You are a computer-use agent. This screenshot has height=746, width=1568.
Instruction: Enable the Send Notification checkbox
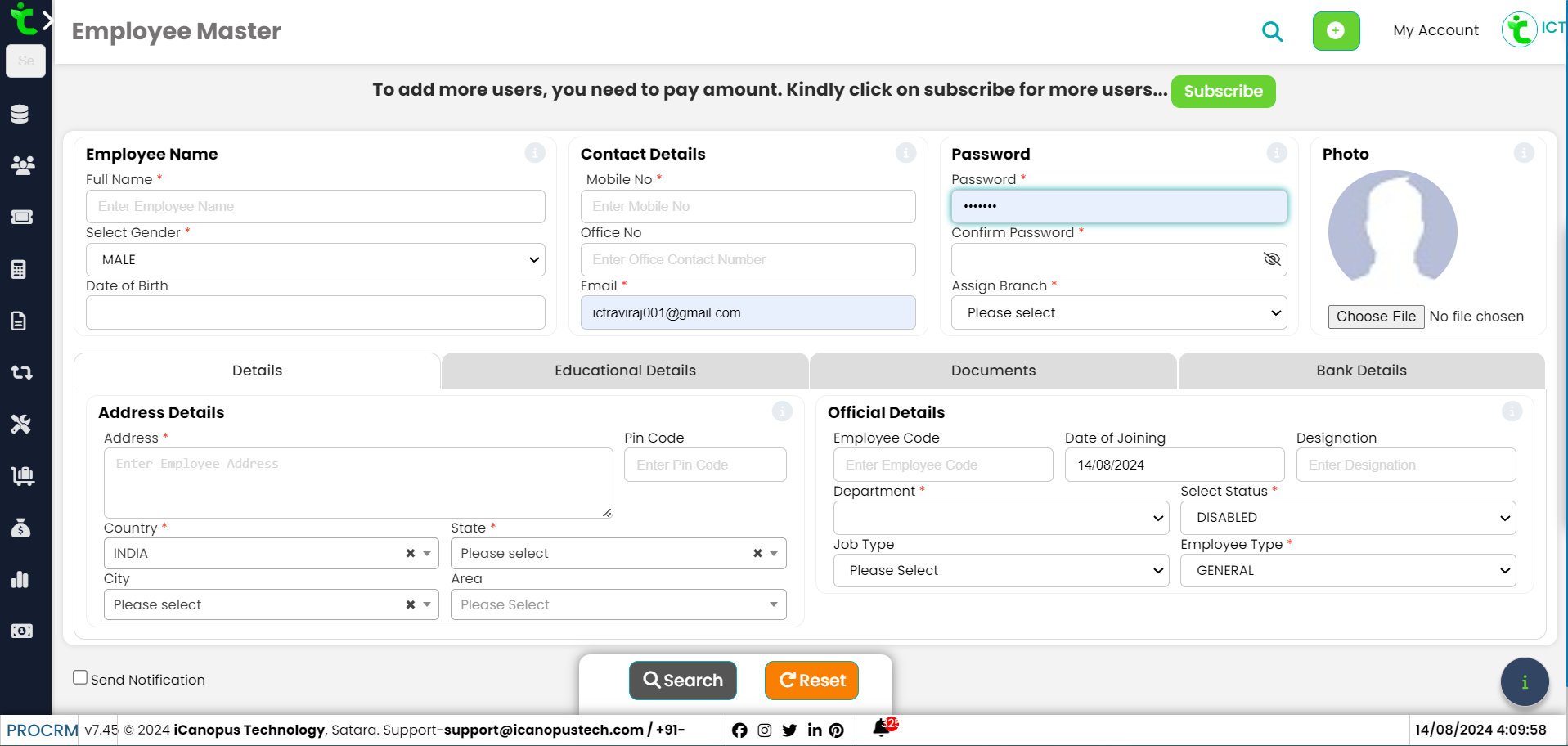pos(80,677)
